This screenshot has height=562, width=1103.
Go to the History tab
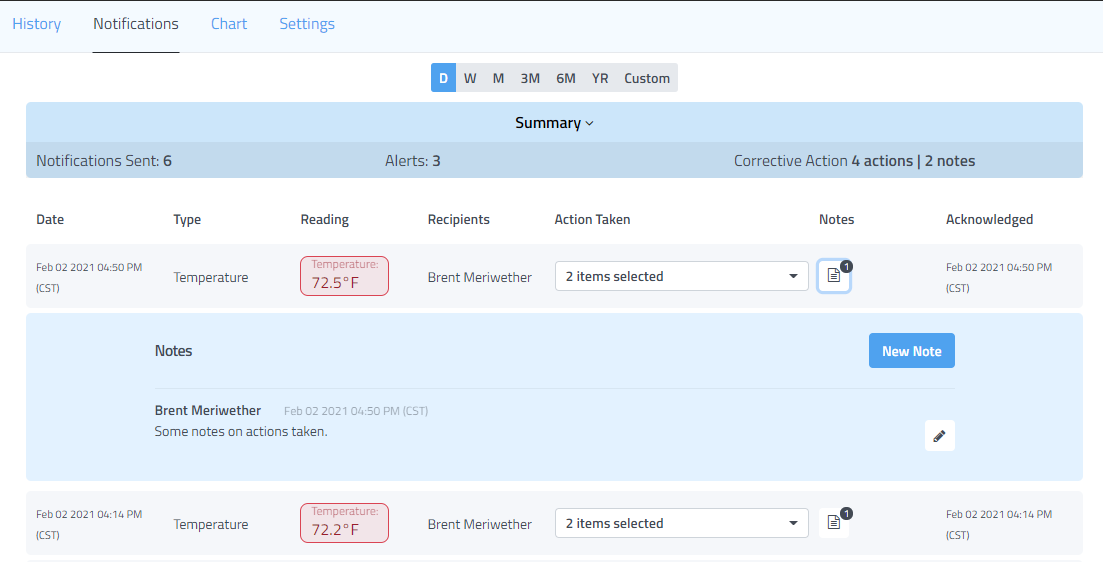point(37,24)
